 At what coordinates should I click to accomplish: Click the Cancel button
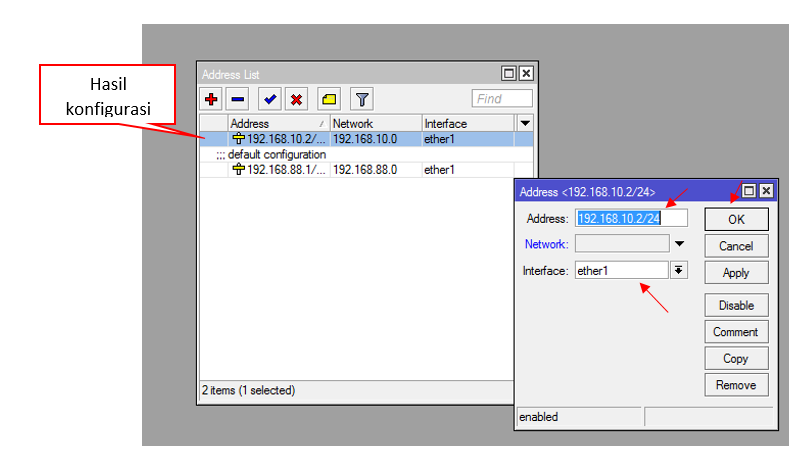click(x=736, y=246)
